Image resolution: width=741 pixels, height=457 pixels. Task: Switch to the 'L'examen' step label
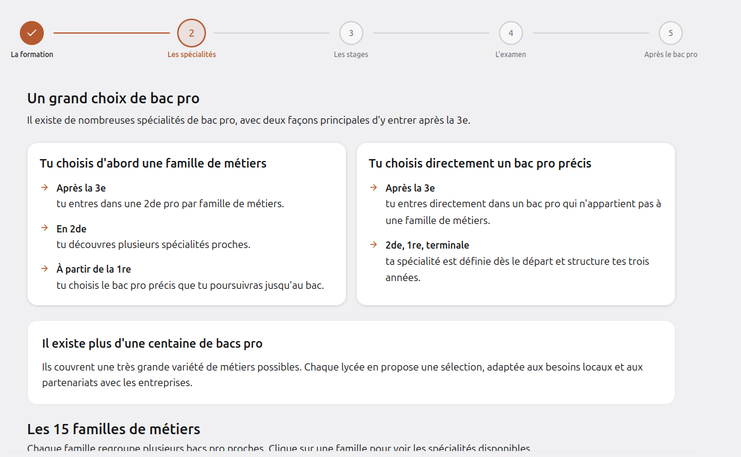(x=511, y=54)
